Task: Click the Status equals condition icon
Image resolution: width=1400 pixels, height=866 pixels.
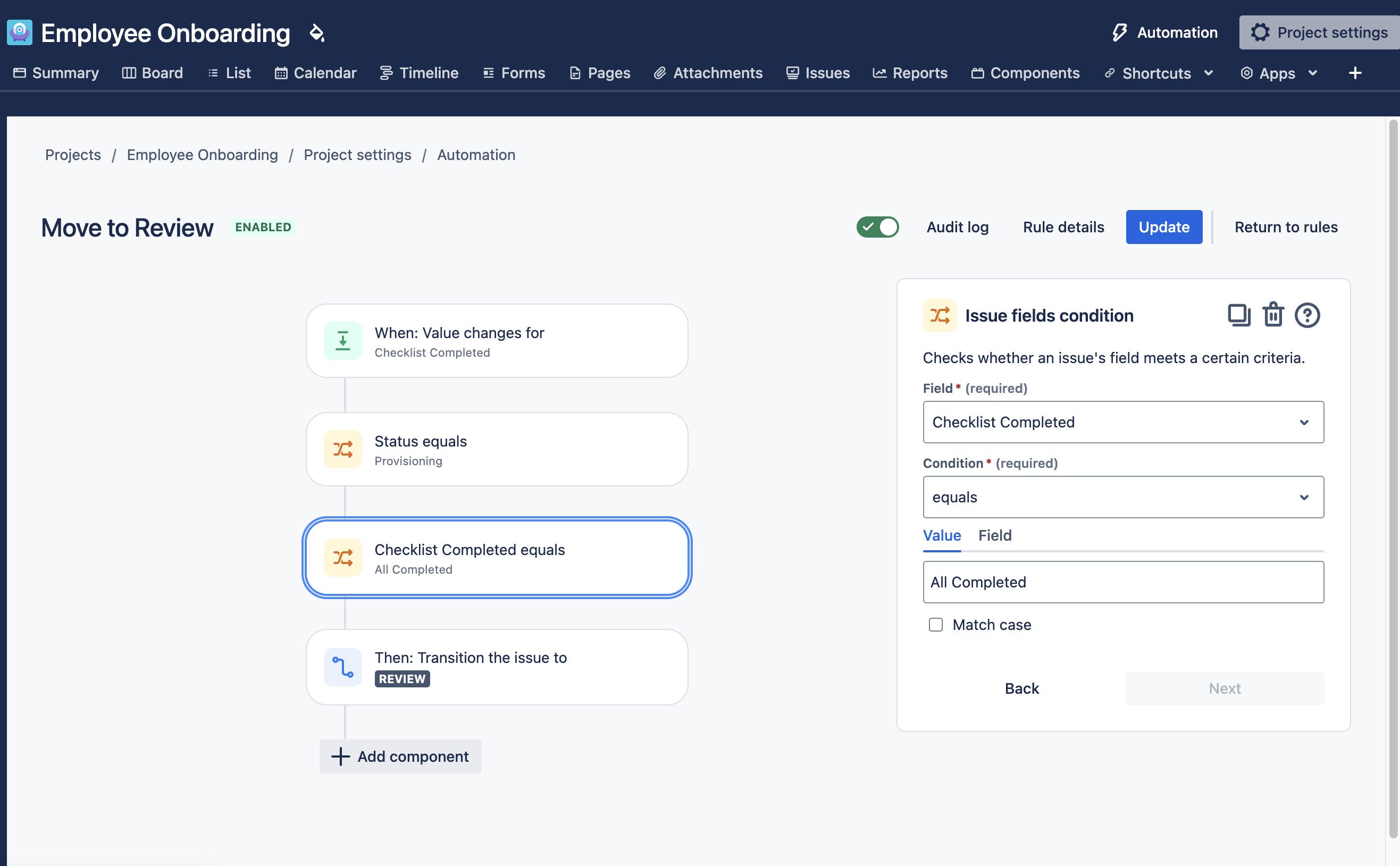Action: point(342,450)
